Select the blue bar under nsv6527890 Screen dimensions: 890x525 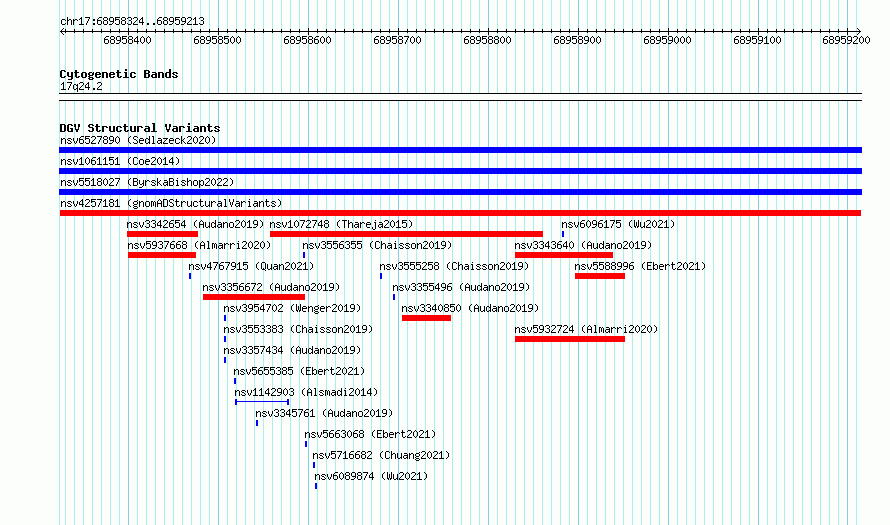[x=460, y=150]
